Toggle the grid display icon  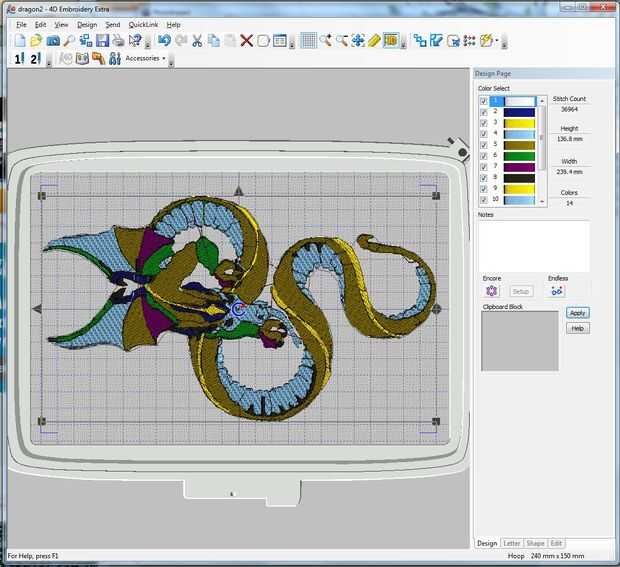(x=309, y=41)
